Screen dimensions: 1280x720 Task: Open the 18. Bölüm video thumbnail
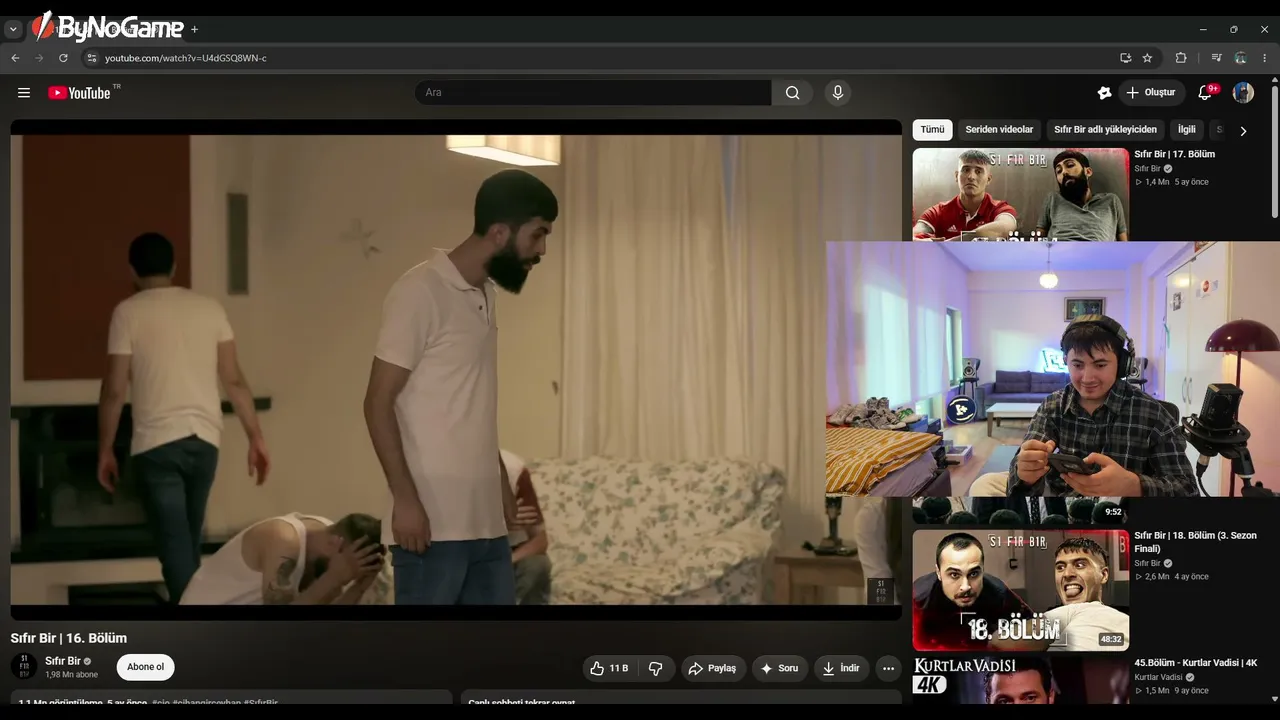(1020, 590)
